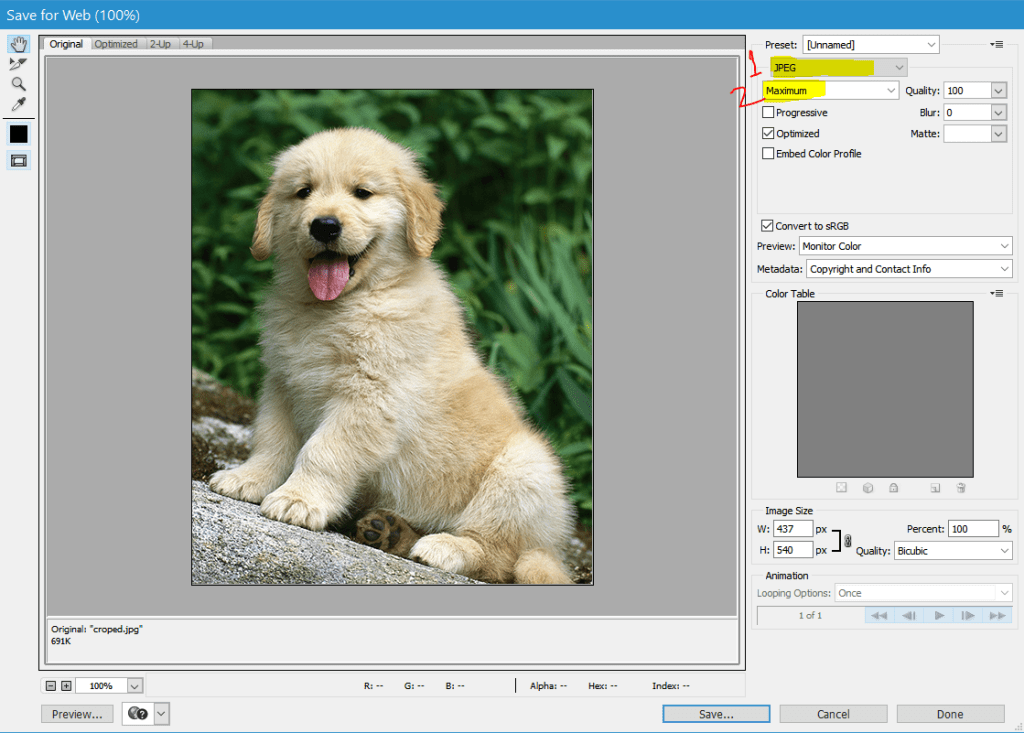Viewport: 1024px width, 733px height.
Task: Uncheck the Optimized checkbox
Action: pyautogui.click(x=768, y=133)
